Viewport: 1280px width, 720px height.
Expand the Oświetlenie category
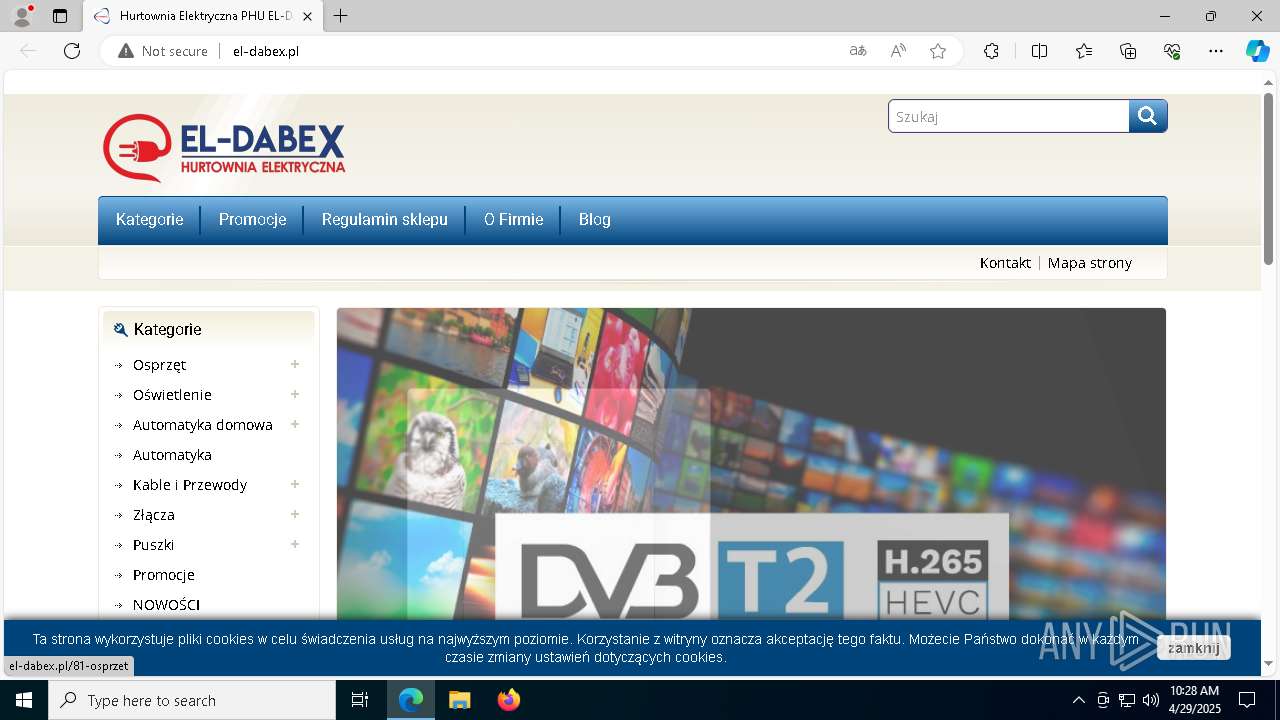[x=295, y=394]
